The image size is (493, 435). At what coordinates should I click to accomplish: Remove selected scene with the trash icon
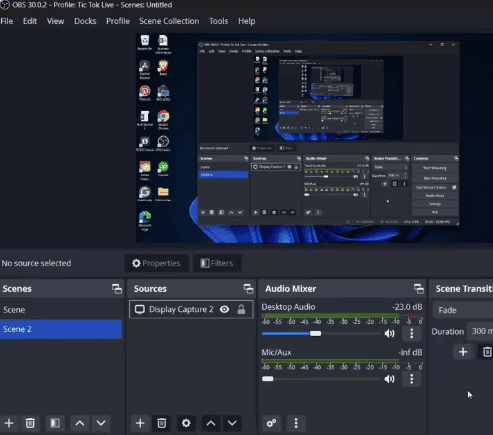pos(30,423)
